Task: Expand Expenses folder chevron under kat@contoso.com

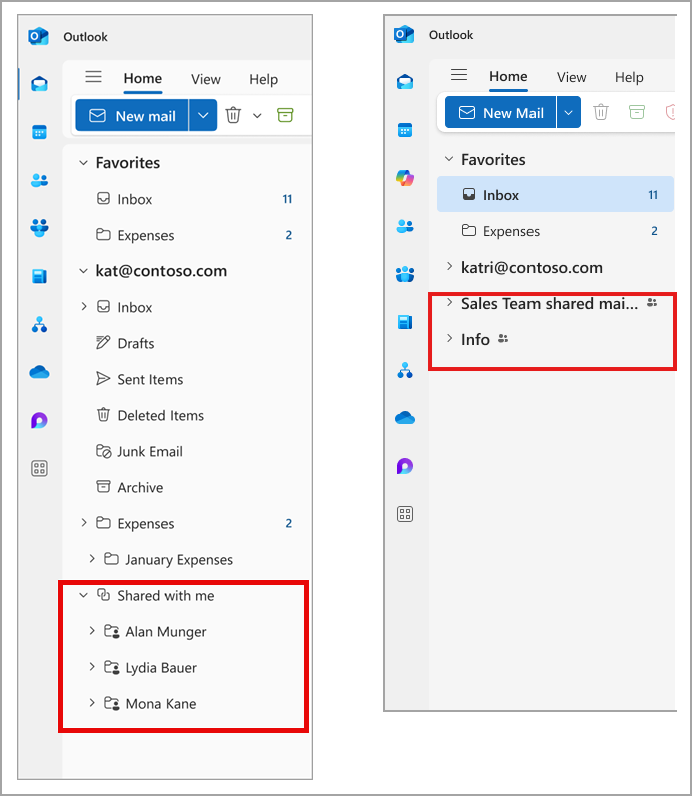Action: [x=84, y=523]
